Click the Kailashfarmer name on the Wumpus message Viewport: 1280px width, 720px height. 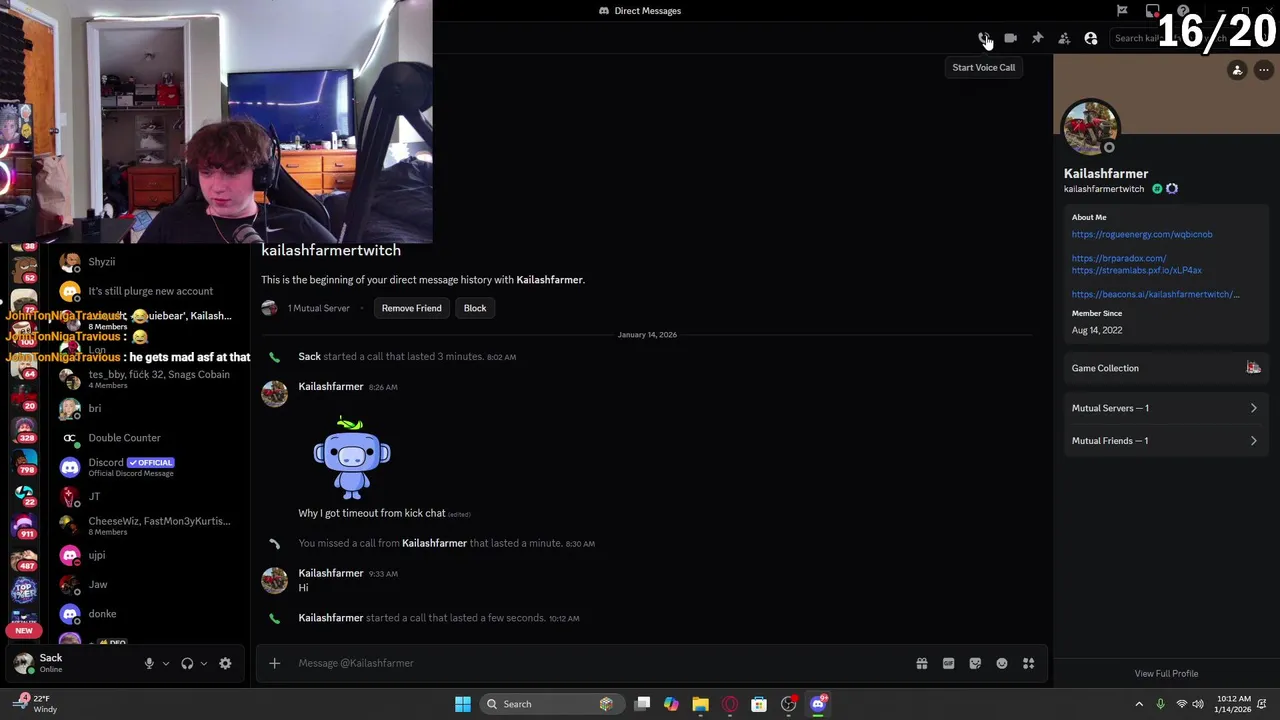(x=330, y=387)
